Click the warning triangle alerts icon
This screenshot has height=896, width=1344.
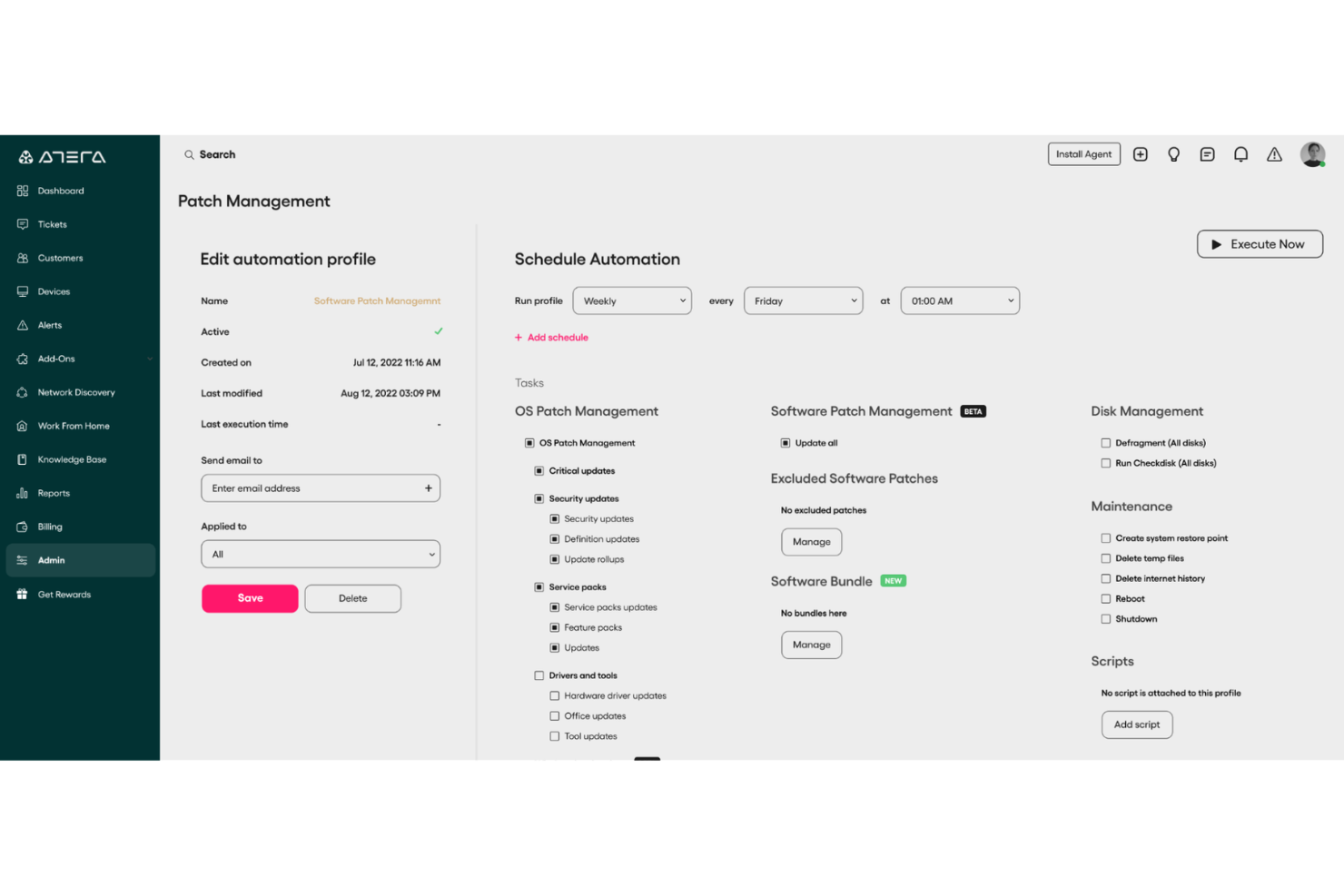click(1274, 154)
